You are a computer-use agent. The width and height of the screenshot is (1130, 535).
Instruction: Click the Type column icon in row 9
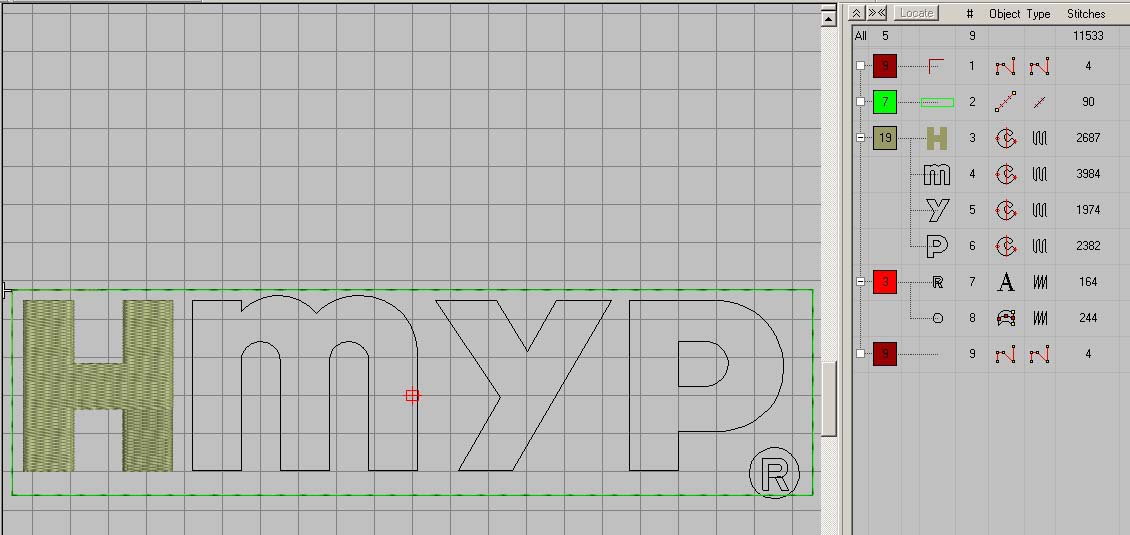coord(1039,354)
